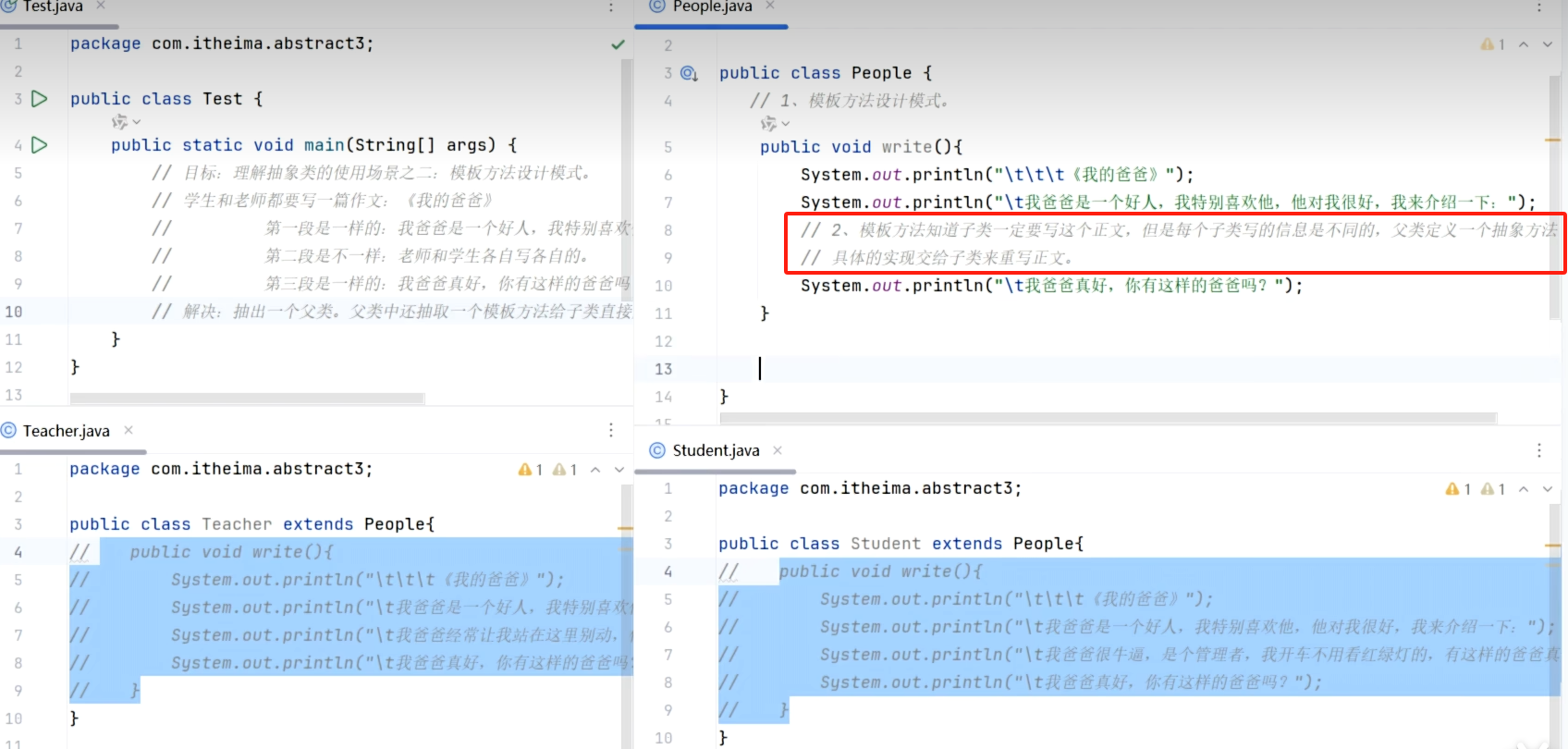Go to next highlighted error in People.java
1568x749 pixels.
click(1547, 44)
